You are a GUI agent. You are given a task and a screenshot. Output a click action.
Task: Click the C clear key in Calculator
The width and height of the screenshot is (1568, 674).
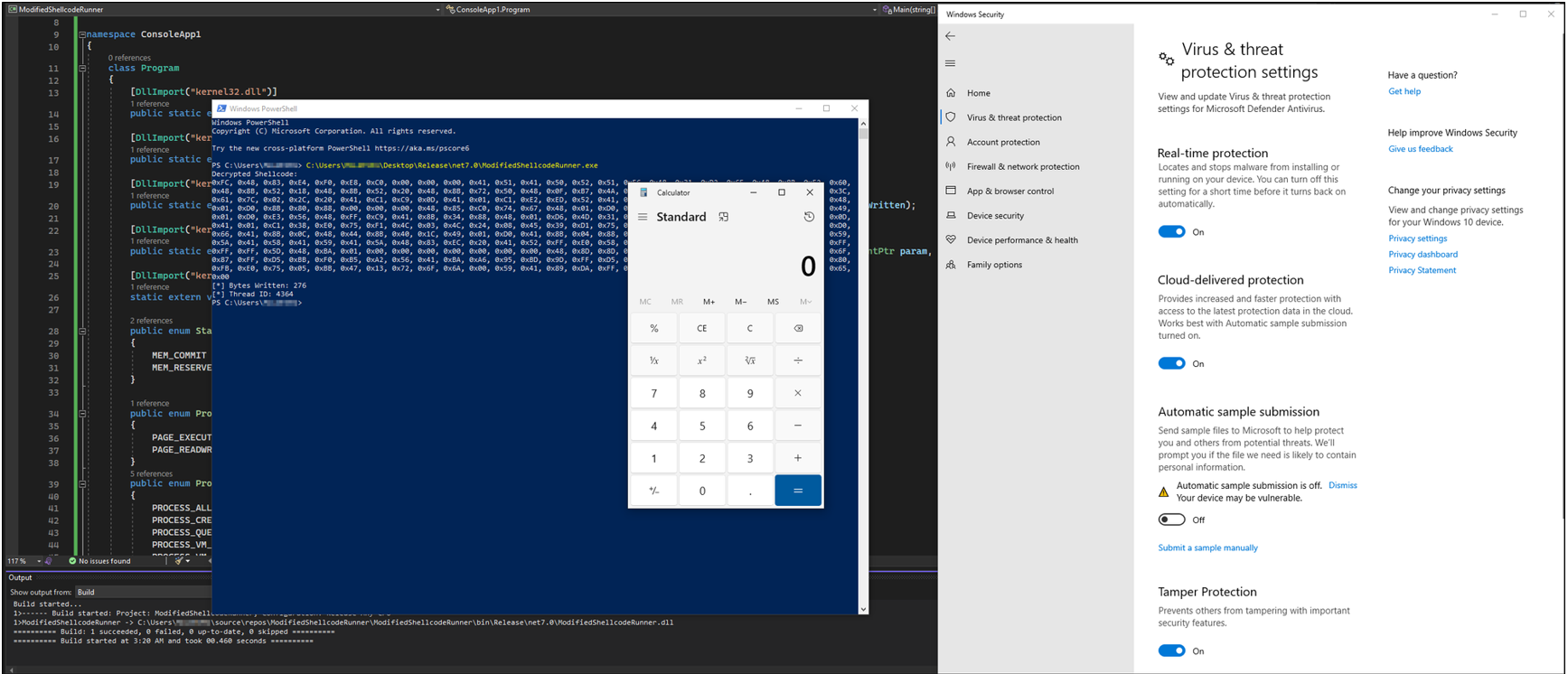[x=750, y=328]
